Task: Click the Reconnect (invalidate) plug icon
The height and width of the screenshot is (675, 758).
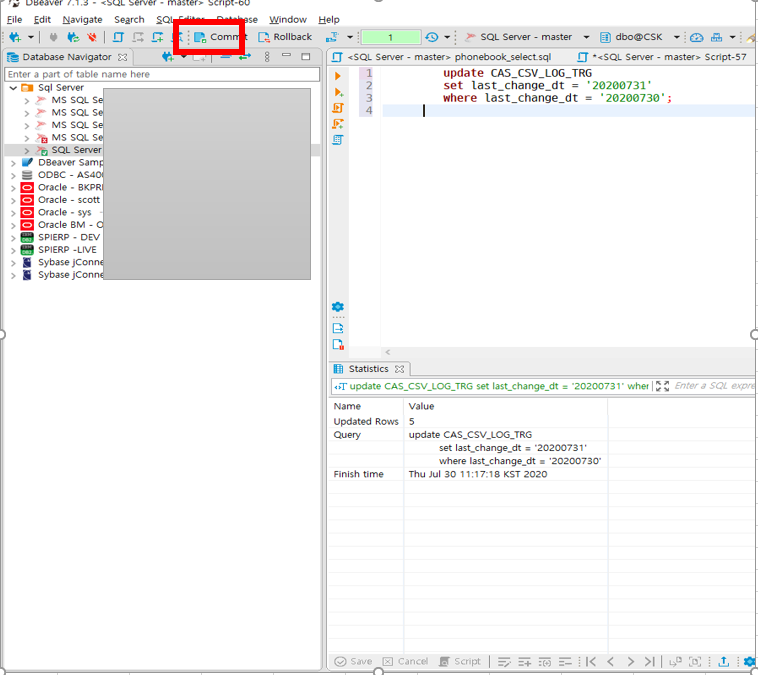Action: click(x=73, y=37)
